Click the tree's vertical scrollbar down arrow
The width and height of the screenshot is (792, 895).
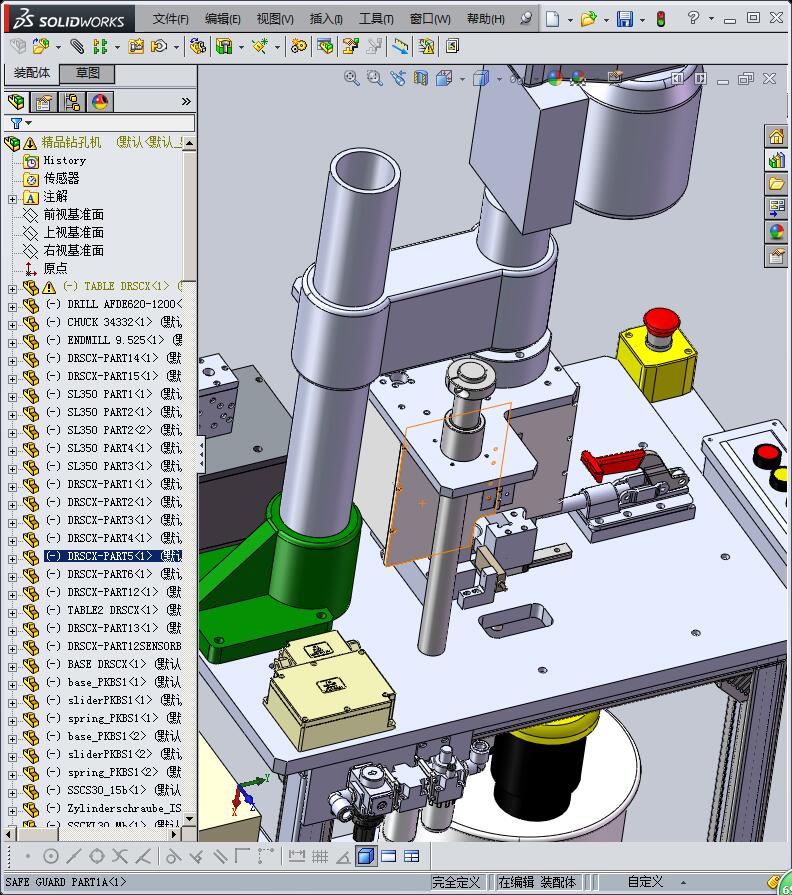pyautogui.click(x=190, y=819)
